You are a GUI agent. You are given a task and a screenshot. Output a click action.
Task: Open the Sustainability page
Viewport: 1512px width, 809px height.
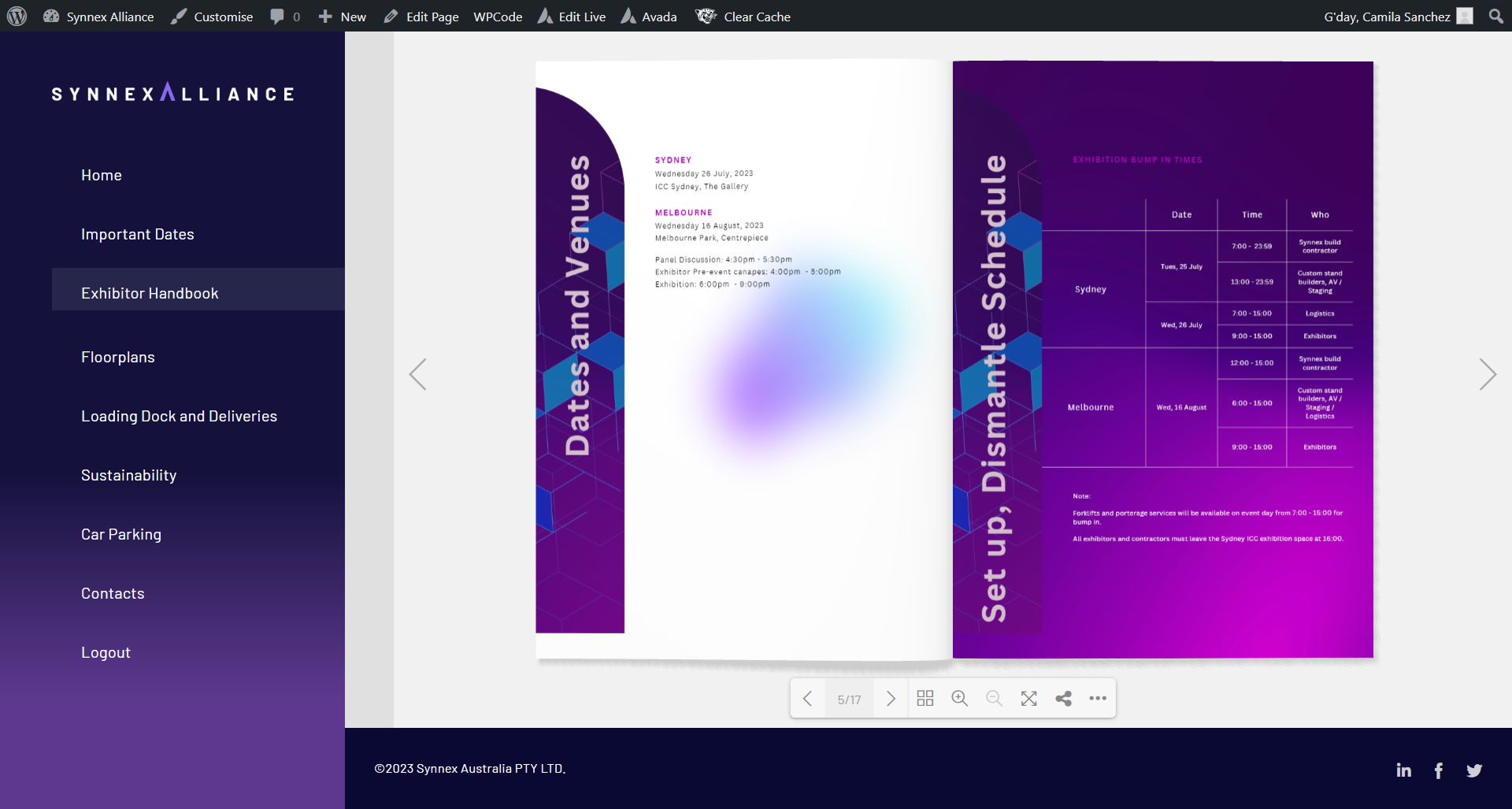(129, 475)
